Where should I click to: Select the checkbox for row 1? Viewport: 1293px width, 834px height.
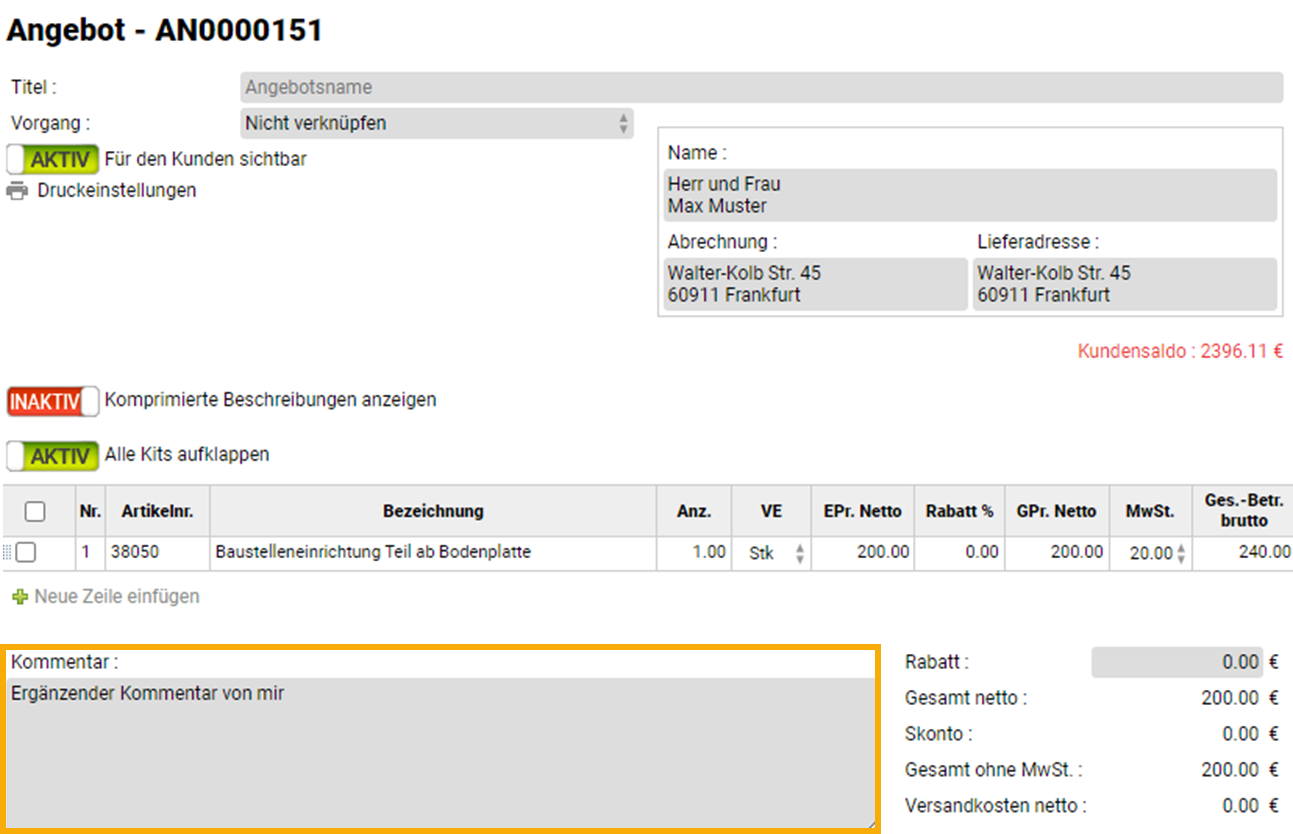[x=26, y=552]
